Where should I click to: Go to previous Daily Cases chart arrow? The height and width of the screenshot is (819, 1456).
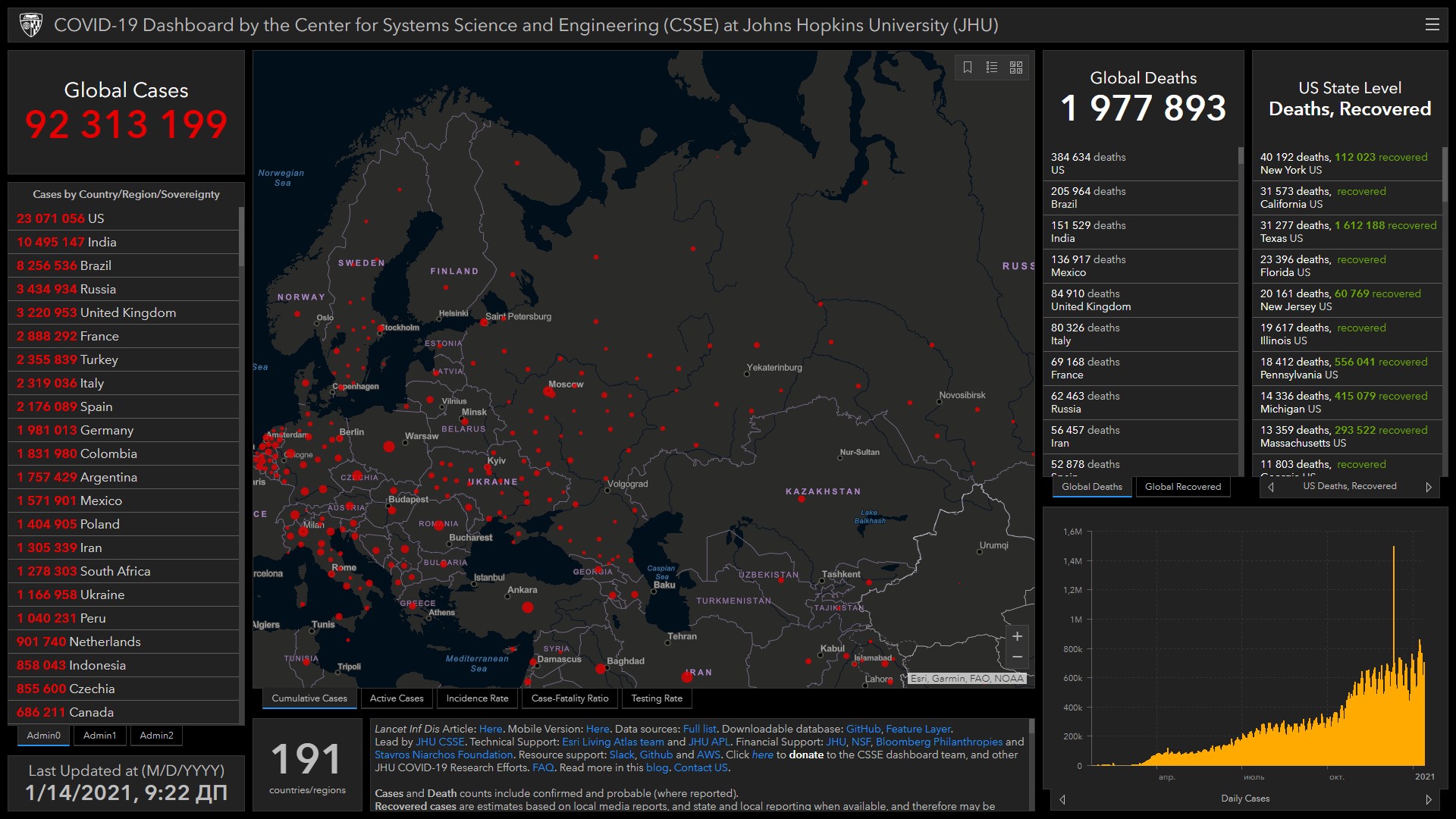coord(1062,799)
